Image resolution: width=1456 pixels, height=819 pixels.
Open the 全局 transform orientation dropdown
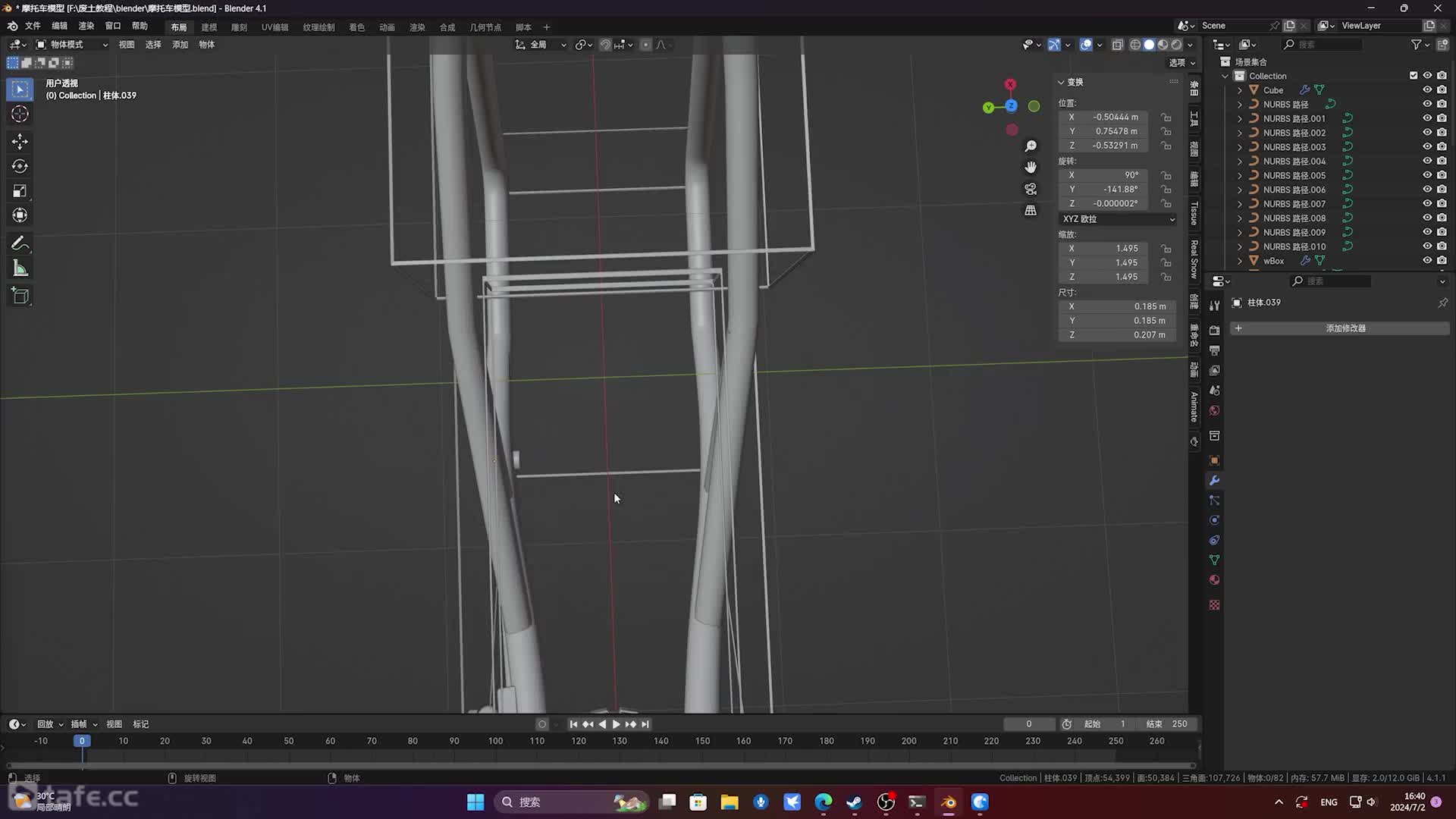click(x=541, y=45)
